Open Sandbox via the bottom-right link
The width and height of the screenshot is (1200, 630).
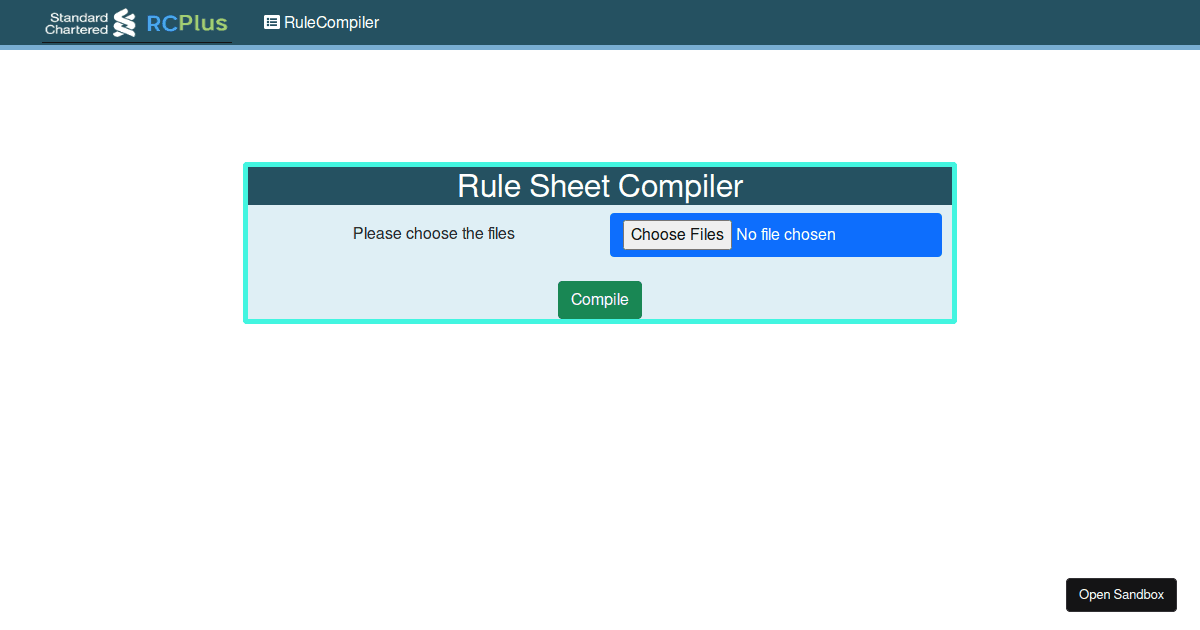[x=1121, y=594]
